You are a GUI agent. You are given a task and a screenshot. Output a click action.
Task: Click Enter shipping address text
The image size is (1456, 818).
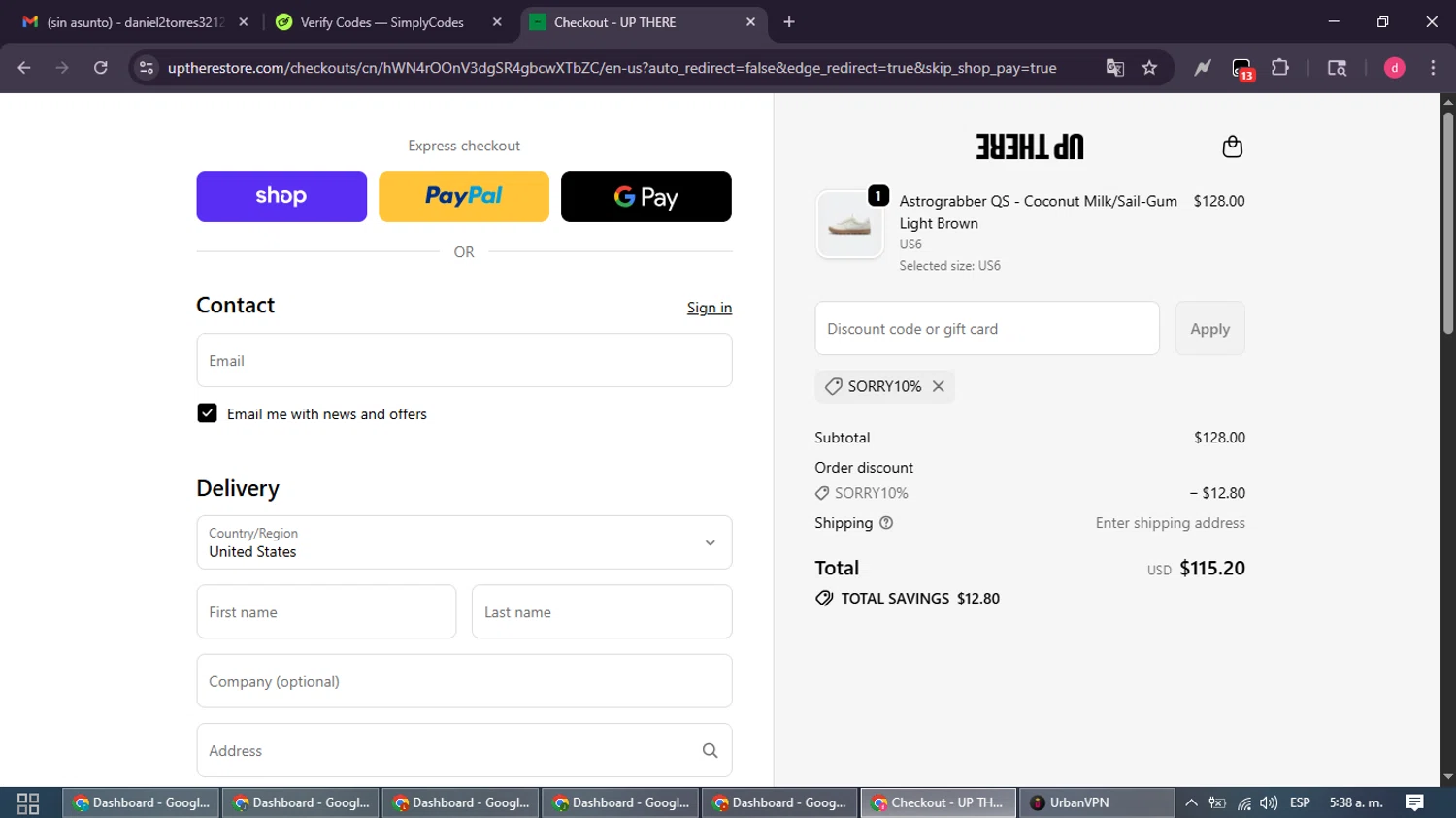click(x=1171, y=523)
